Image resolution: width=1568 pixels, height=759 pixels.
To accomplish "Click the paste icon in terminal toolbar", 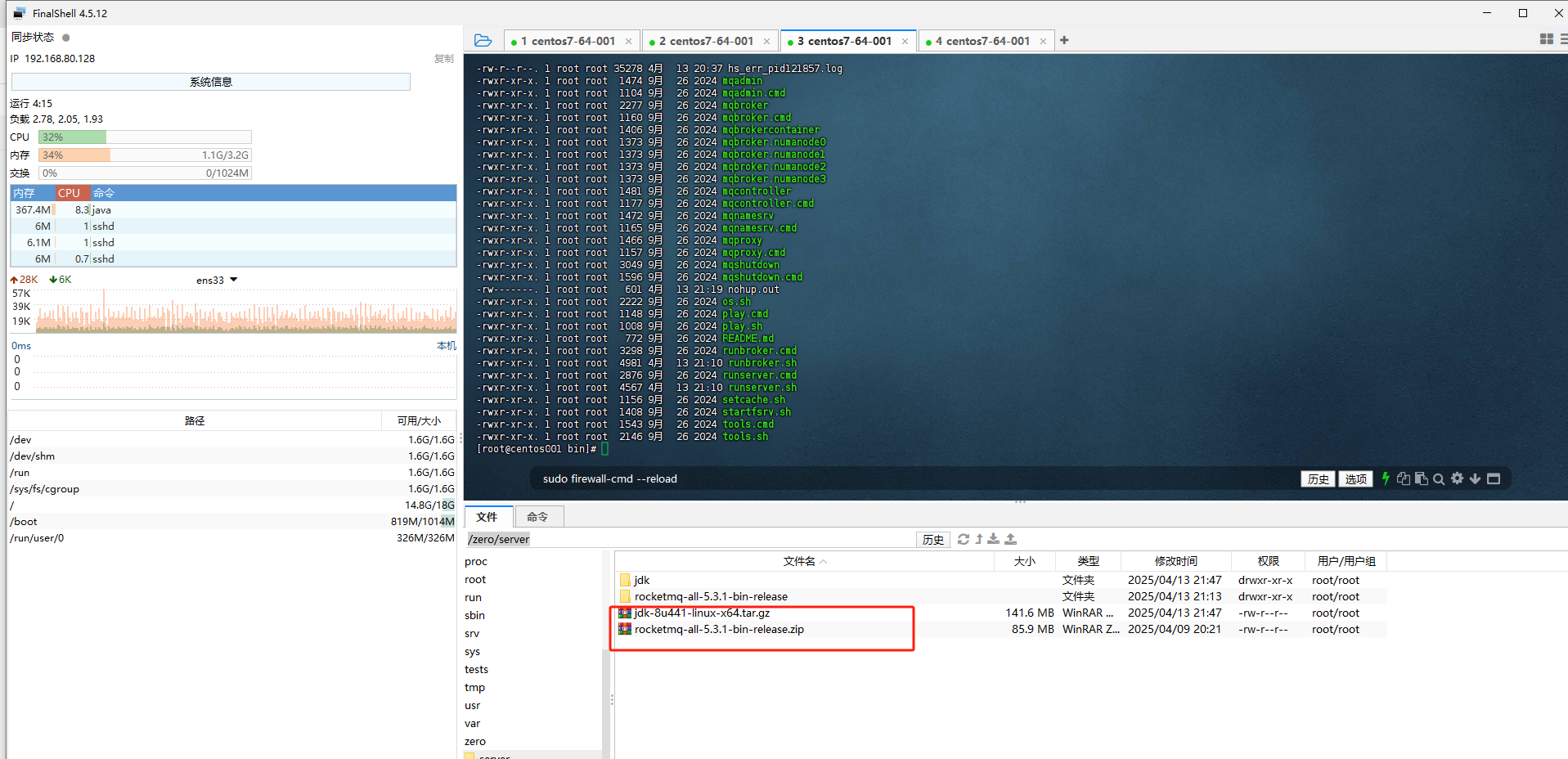I will 1422,478.
